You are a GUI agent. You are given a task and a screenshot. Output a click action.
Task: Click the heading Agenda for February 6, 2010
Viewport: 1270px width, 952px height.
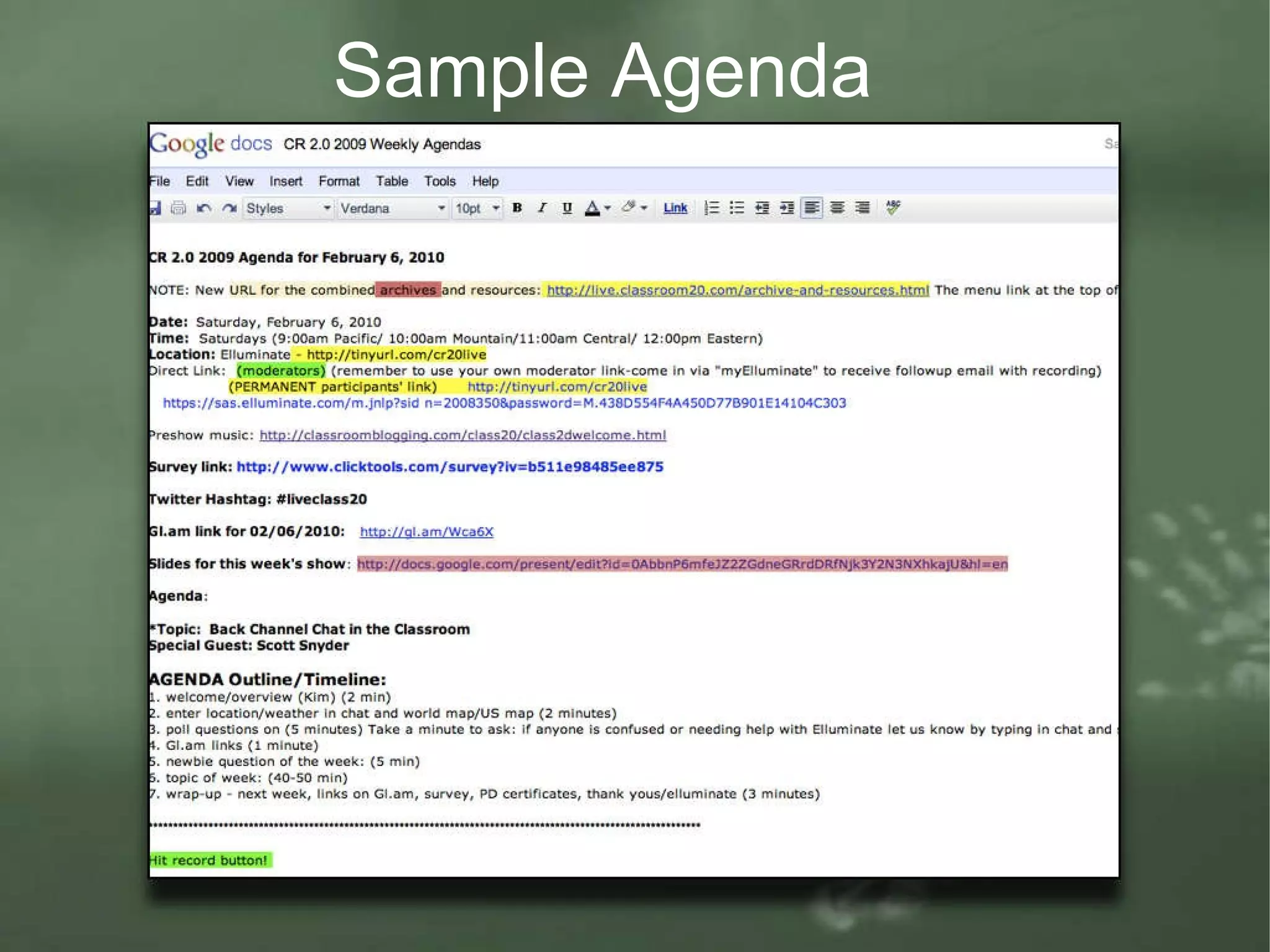pyautogui.click(x=297, y=257)
